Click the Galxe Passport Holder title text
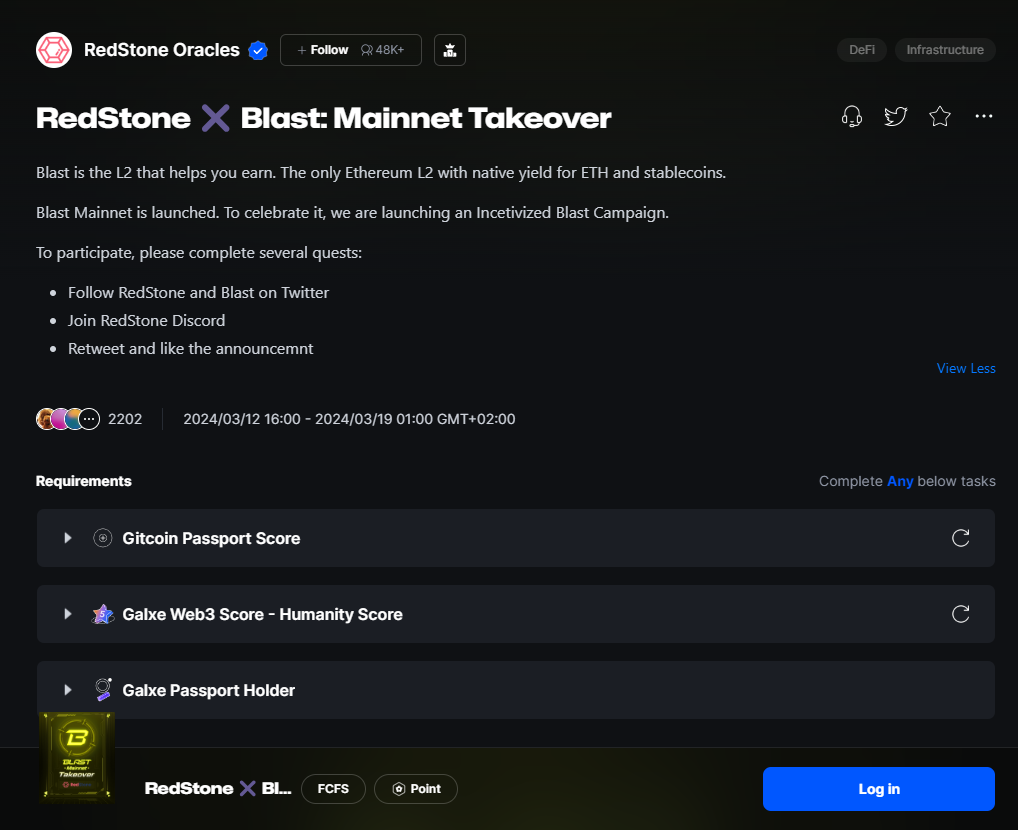 208,690
